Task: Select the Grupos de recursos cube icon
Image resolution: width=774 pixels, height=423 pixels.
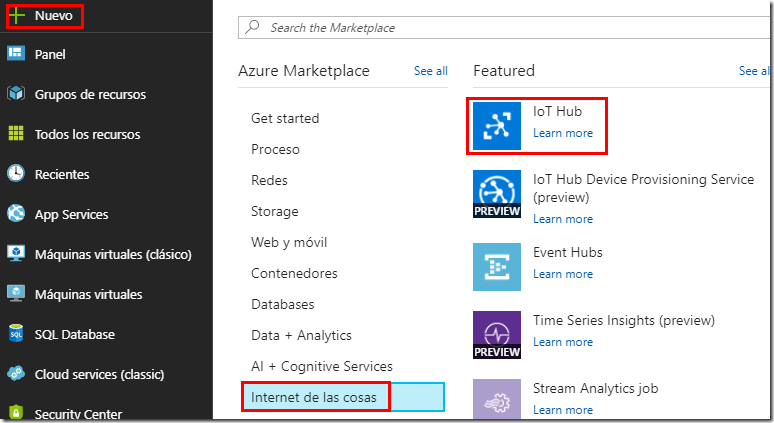Action: coord(16,93)
